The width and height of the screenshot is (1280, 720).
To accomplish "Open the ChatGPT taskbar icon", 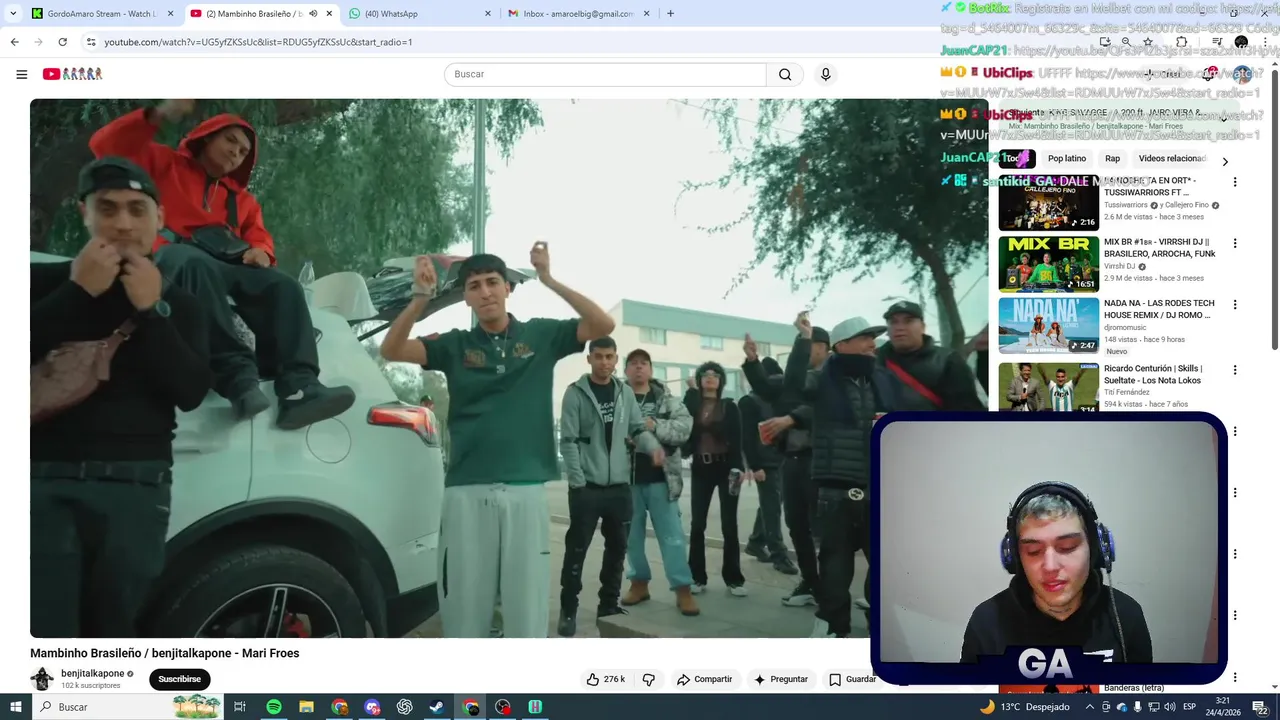I will tap(405, 707).
